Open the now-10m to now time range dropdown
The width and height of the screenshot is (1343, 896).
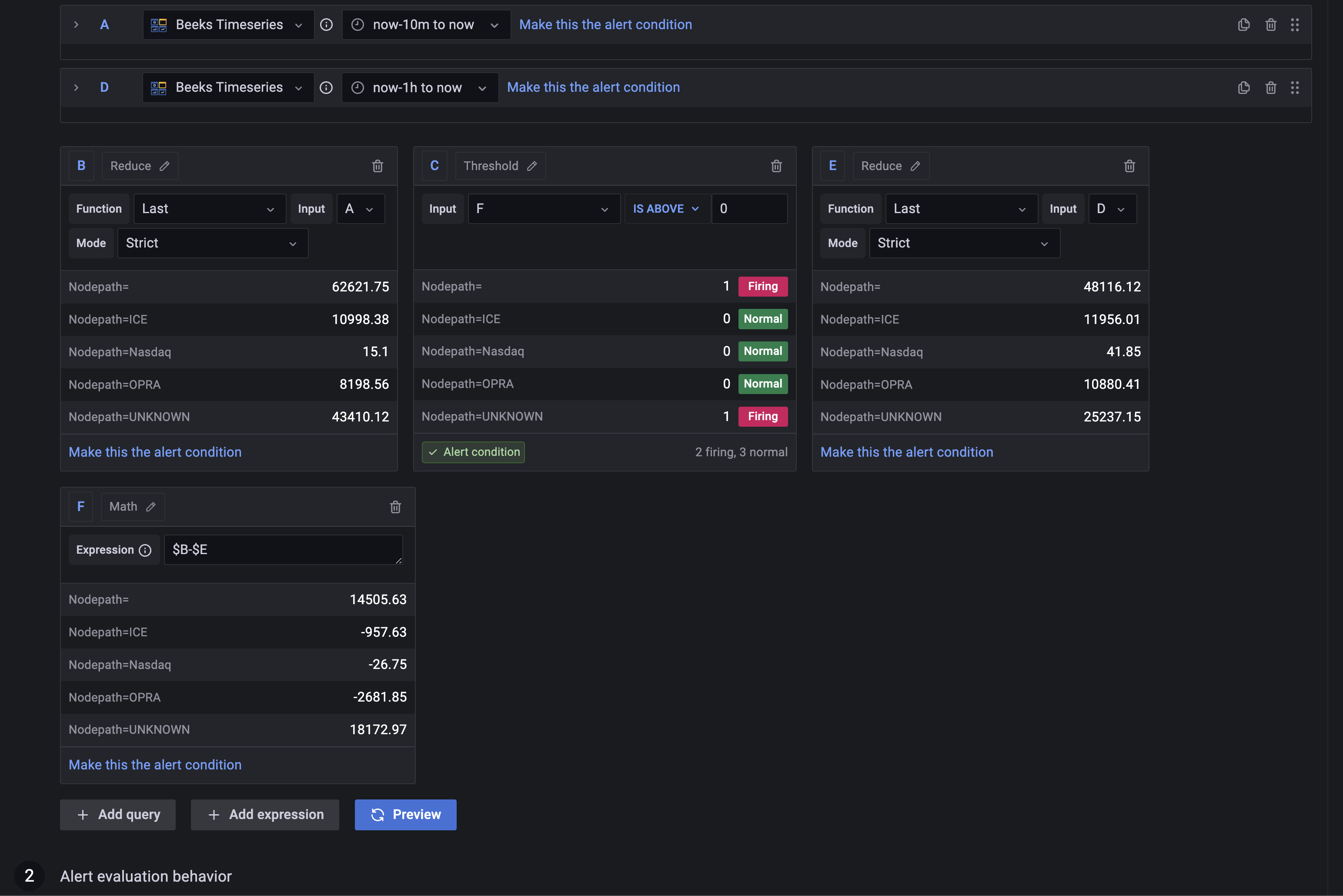point(426,24)
